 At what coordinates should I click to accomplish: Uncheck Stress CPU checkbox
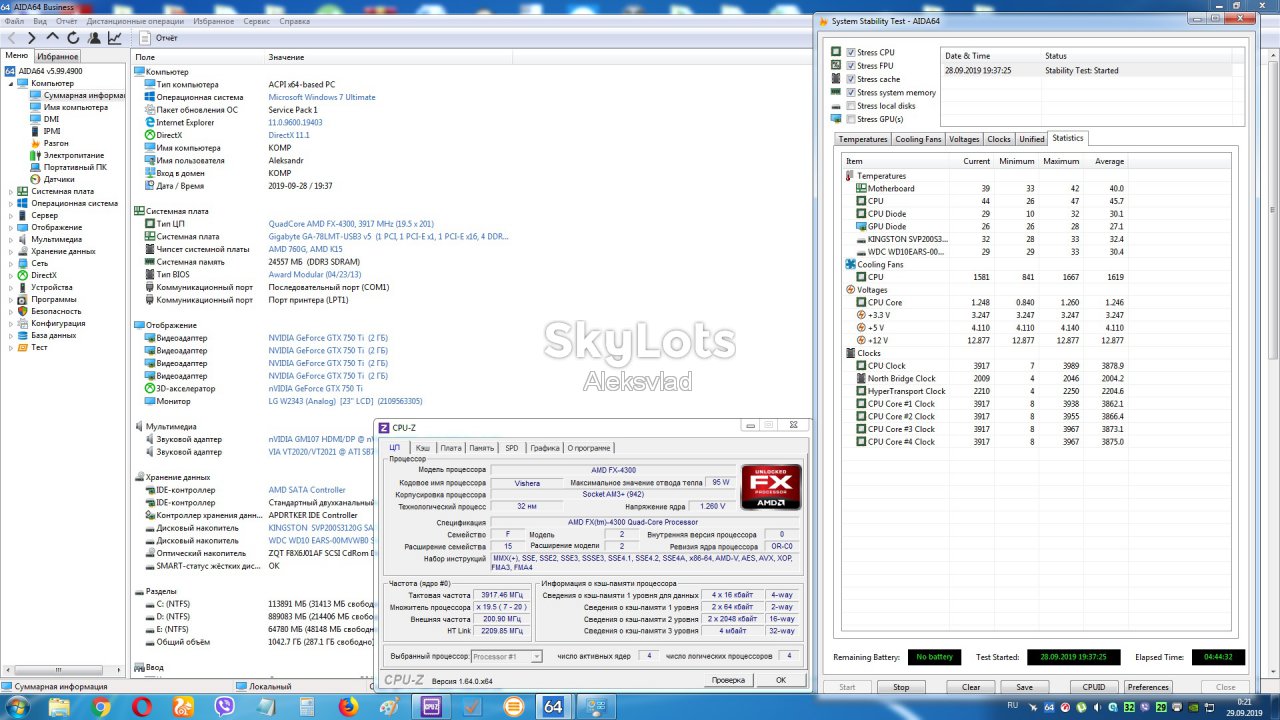(x=851, y=52)
